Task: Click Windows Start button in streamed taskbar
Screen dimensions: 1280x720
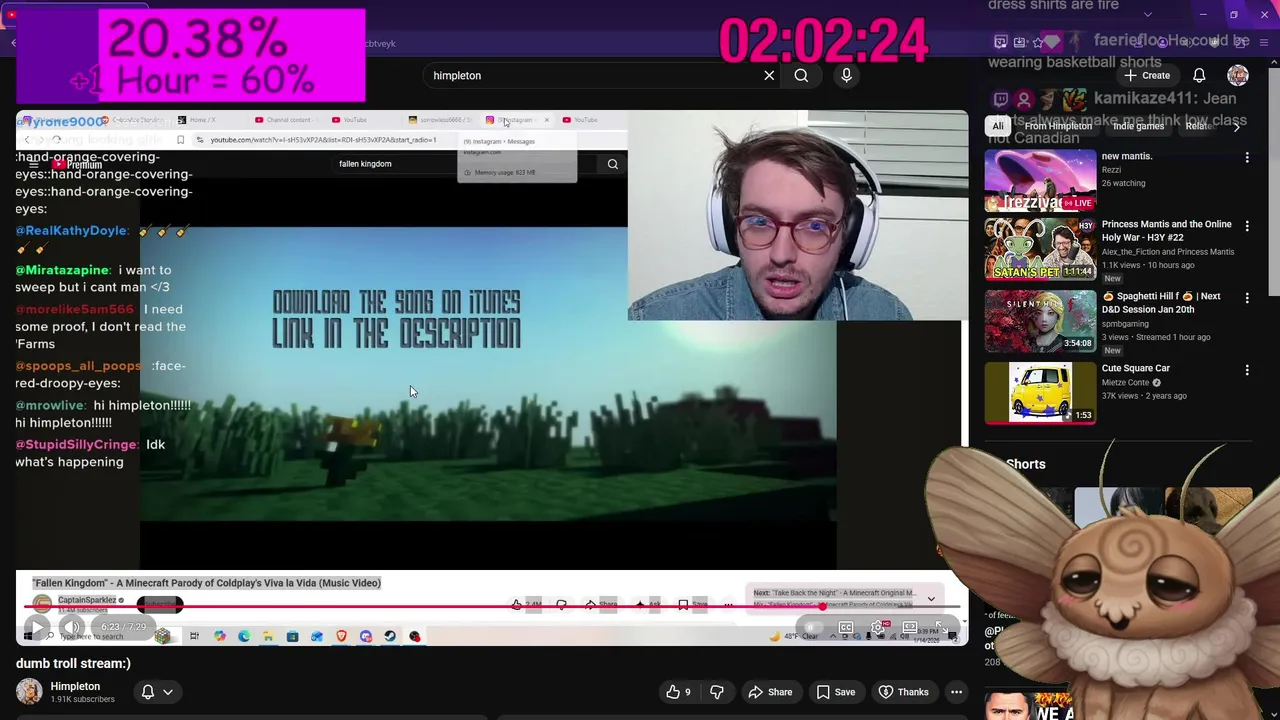Action: click(28, 636)
